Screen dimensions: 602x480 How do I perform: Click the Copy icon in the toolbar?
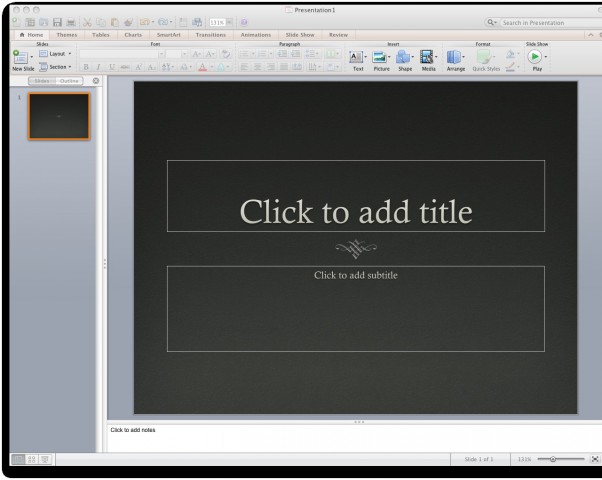101,22
